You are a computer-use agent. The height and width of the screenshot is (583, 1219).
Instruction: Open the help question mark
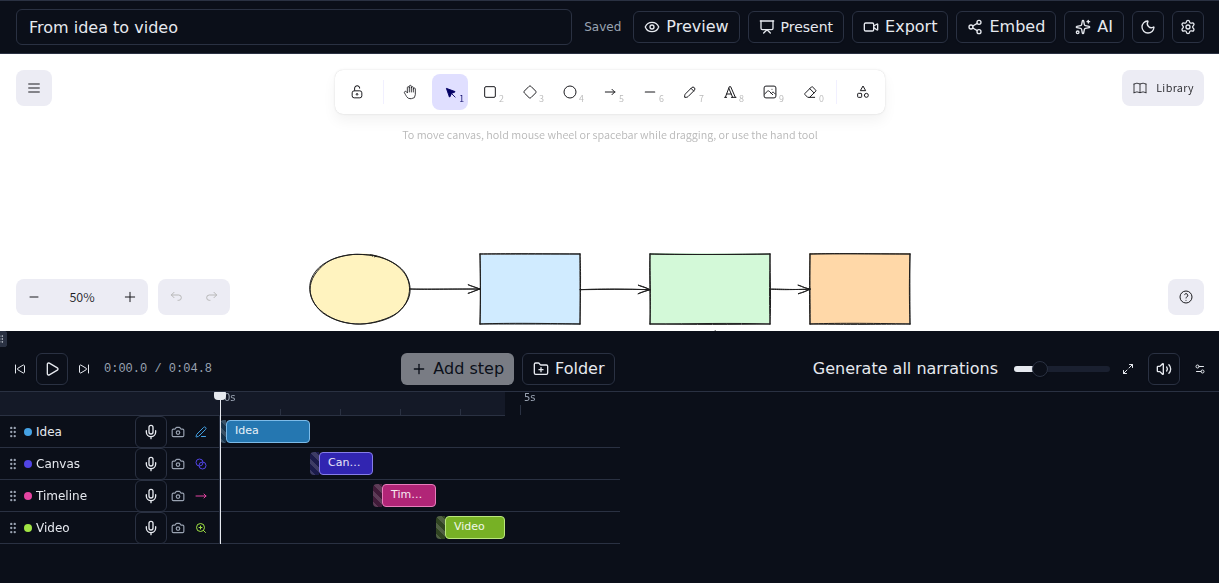(1186, 297)
